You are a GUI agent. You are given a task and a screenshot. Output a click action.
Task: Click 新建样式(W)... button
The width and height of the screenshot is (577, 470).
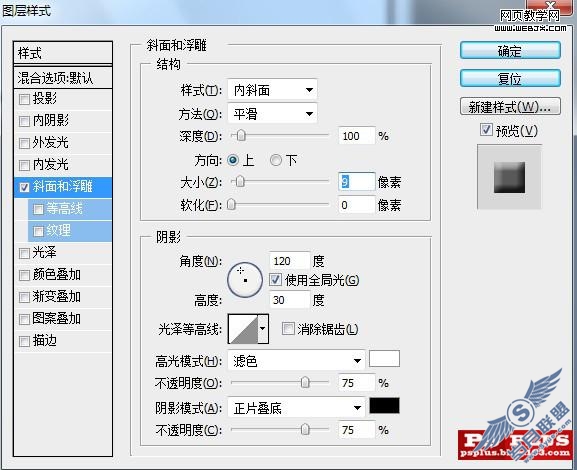(x=510, y=107)
